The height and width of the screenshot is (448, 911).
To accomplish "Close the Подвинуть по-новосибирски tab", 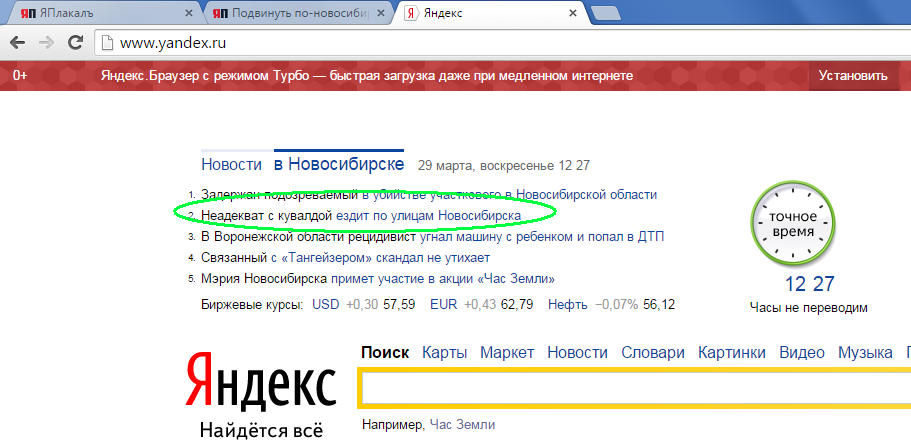I will (381, 13).
